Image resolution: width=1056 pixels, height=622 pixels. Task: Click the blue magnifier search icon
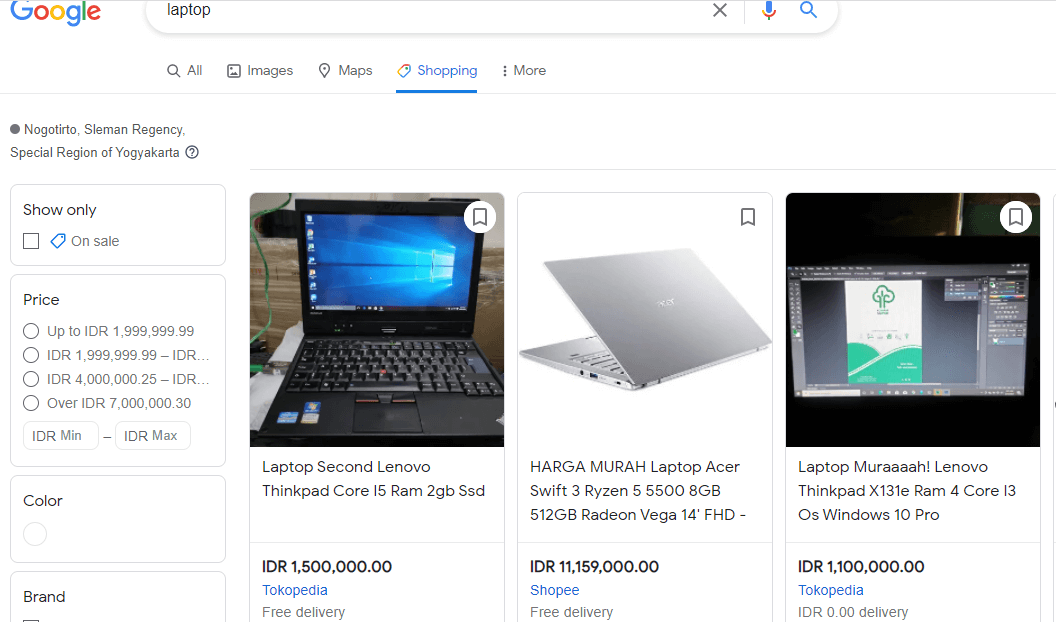click(x=808, y=9)
